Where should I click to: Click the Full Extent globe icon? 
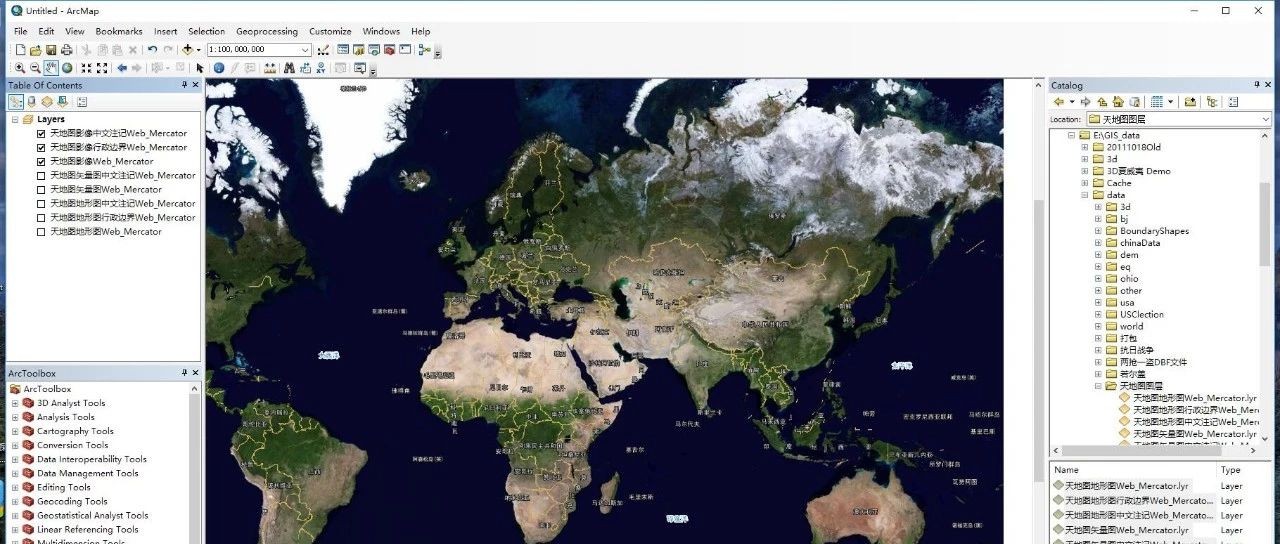(67, 68)
